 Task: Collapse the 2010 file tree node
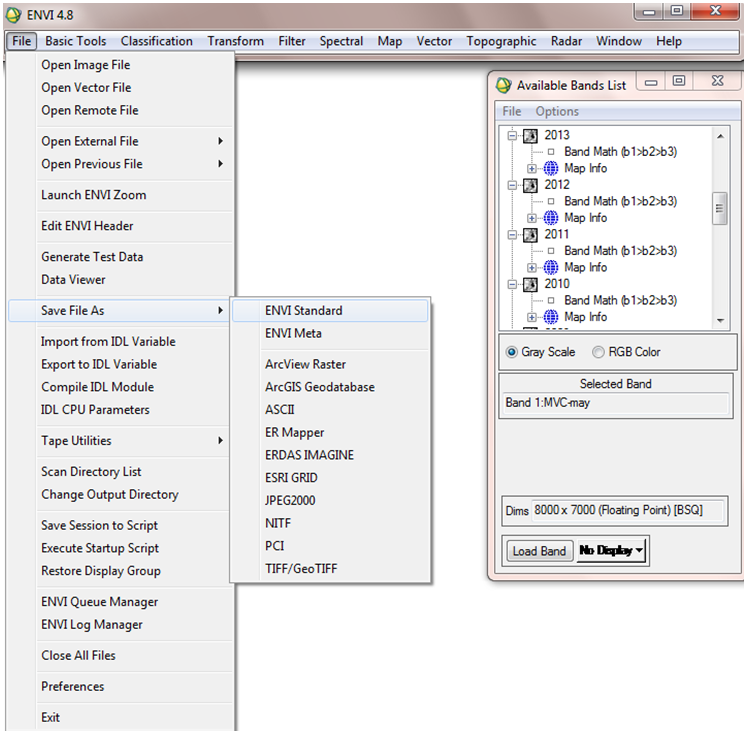pos(512,285)
